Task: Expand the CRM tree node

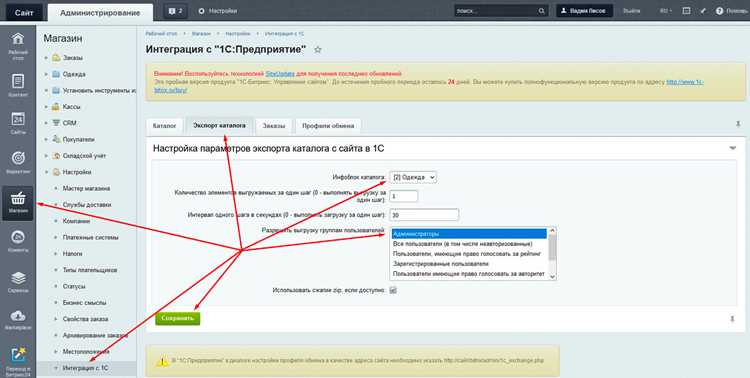Action: pos(46,123)
